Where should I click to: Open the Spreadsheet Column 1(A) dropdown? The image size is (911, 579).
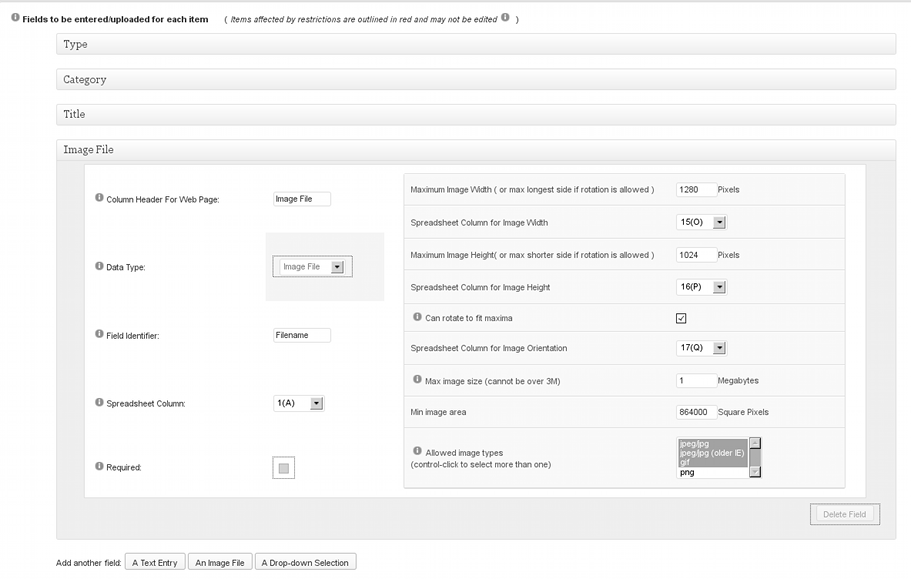pos(298,403)
